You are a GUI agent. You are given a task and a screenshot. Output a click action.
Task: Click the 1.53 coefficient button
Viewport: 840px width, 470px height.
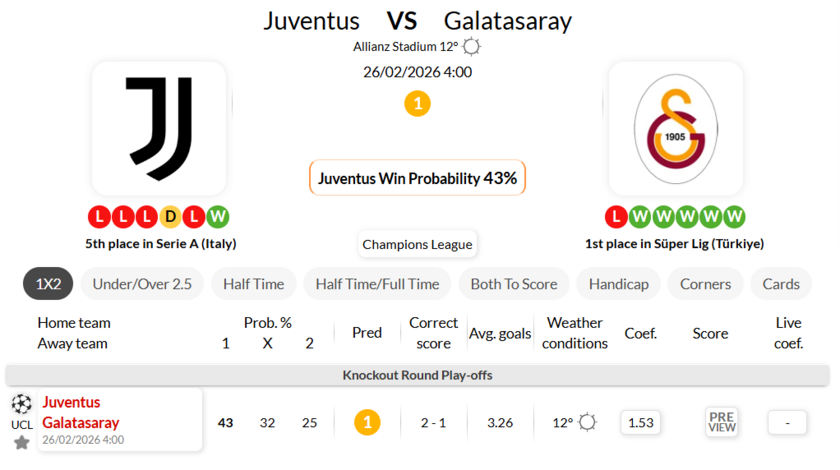pyautogui.click(x=640, y=422)
